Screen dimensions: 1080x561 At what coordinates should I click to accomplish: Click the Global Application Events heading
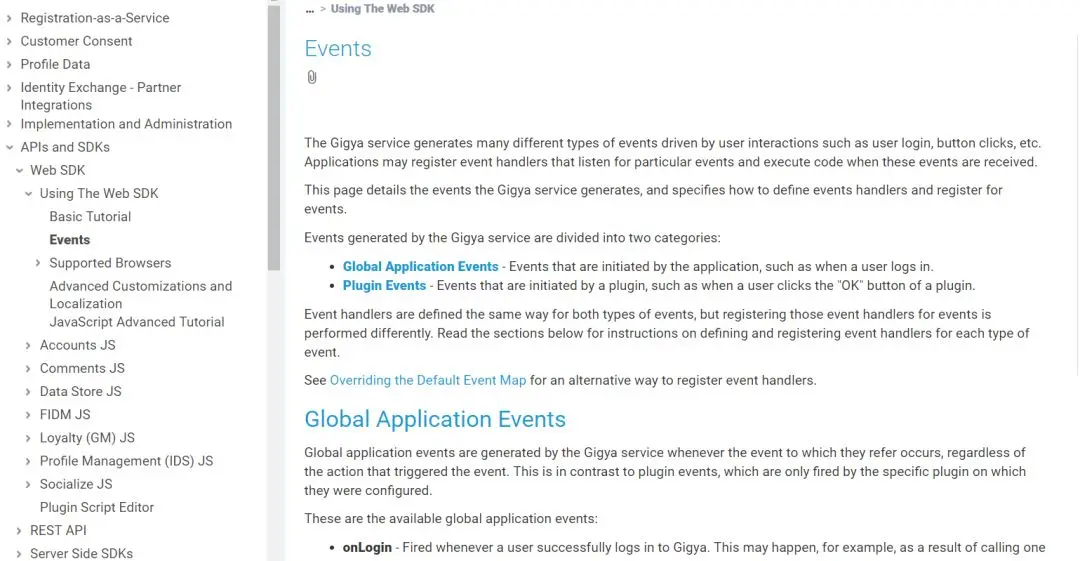pos(435,419)
